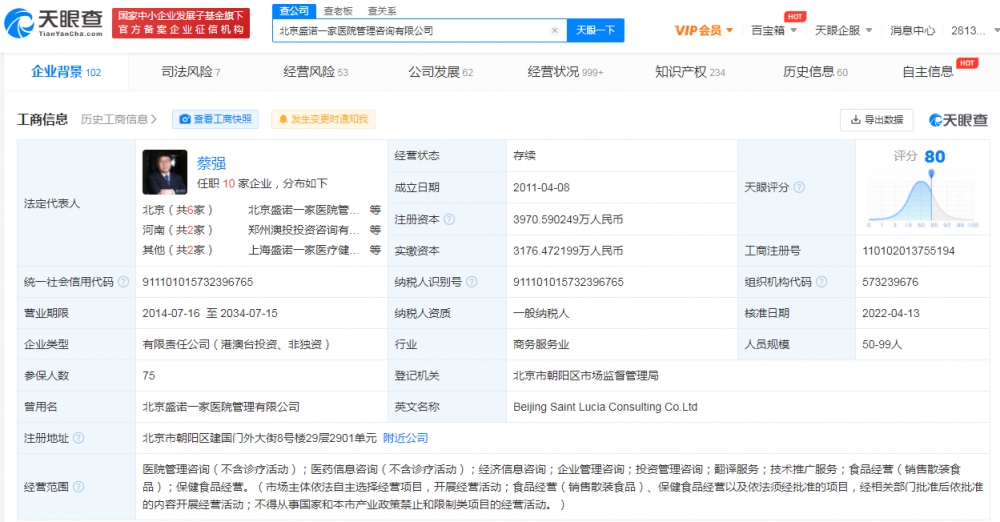Switch to the 查关系 search tab
The height and width of the screenshot is (522, 1000).
tap(382, 11)
